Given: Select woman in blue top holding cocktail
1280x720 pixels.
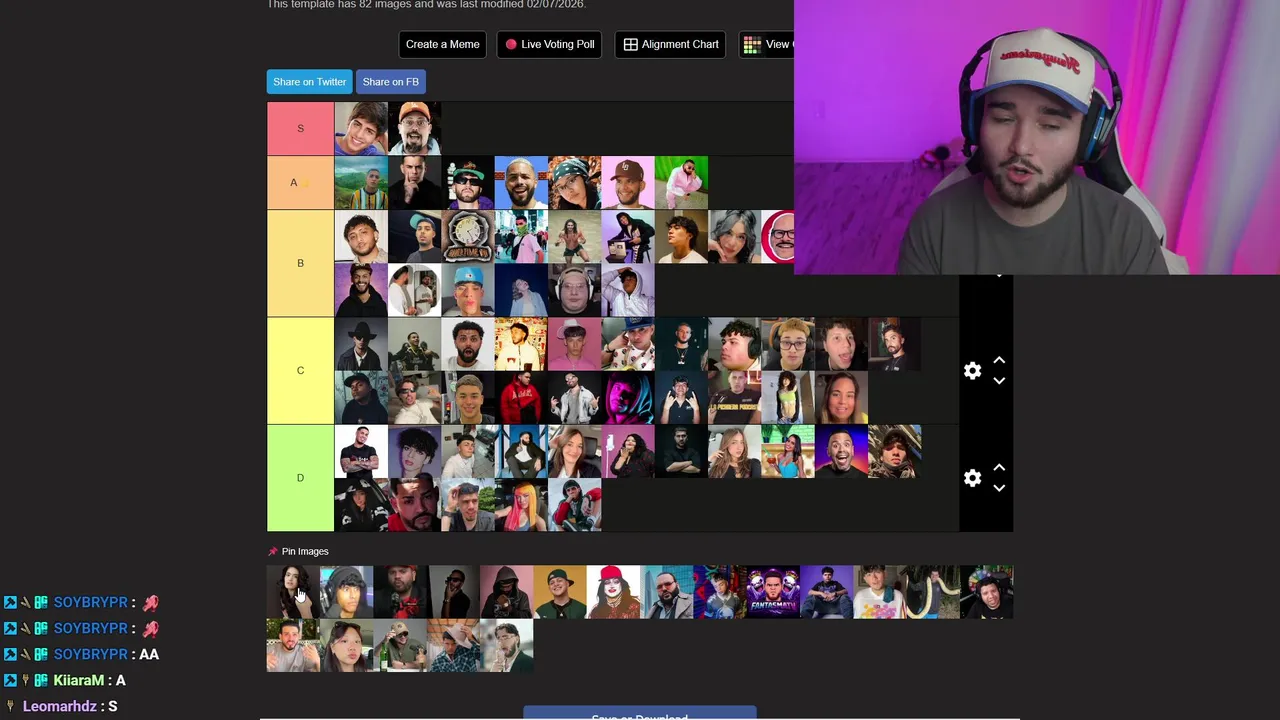Looking at the screenshot, I should point(788,452).
